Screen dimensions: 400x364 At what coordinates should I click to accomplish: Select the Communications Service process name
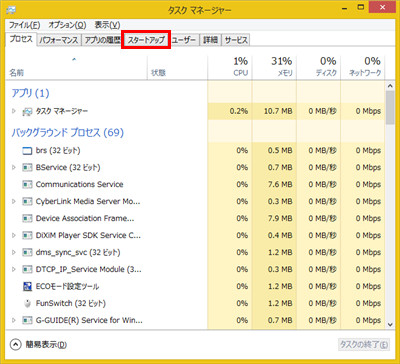coord(79,184)
